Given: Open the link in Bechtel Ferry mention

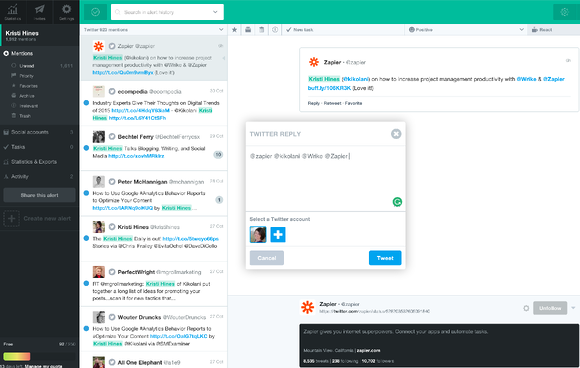Looking at the screenshot, I should (x=136, y=156).
